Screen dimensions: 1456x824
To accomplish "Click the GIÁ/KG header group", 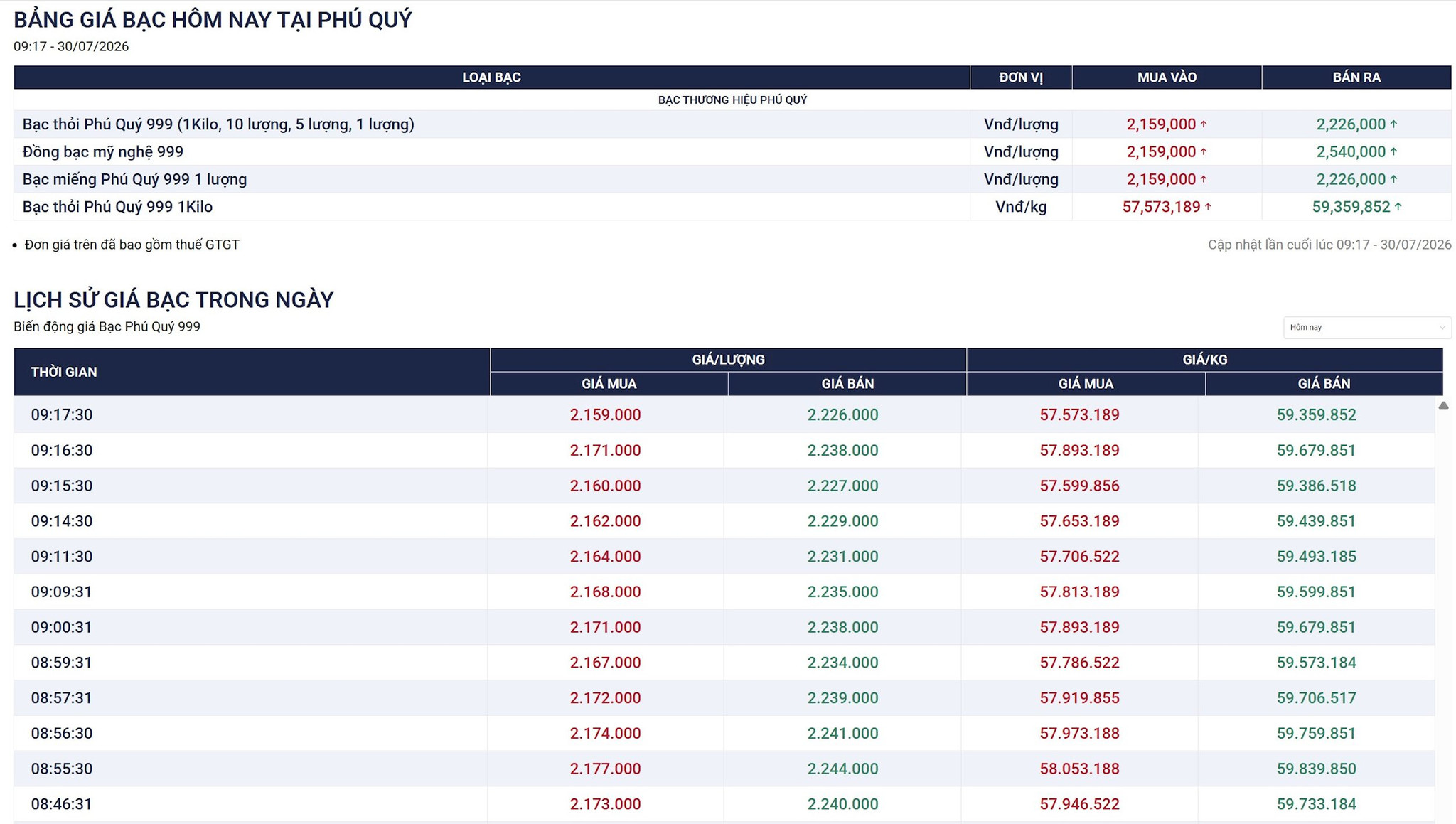I will pos(1204,360).
